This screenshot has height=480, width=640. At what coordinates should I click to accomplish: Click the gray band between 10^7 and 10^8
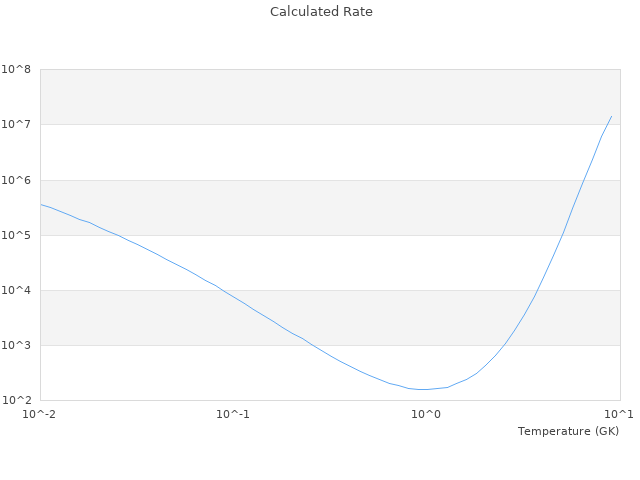coord(329,97)
